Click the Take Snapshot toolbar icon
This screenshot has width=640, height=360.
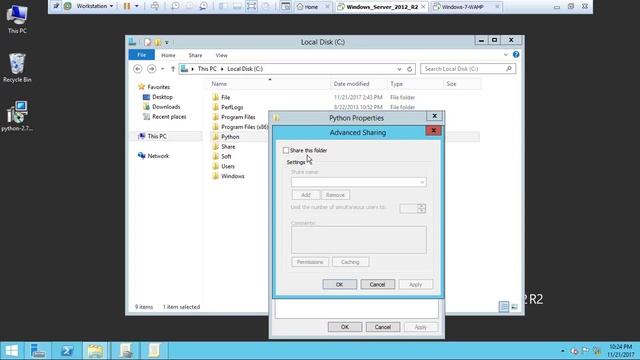coord(176,6)
